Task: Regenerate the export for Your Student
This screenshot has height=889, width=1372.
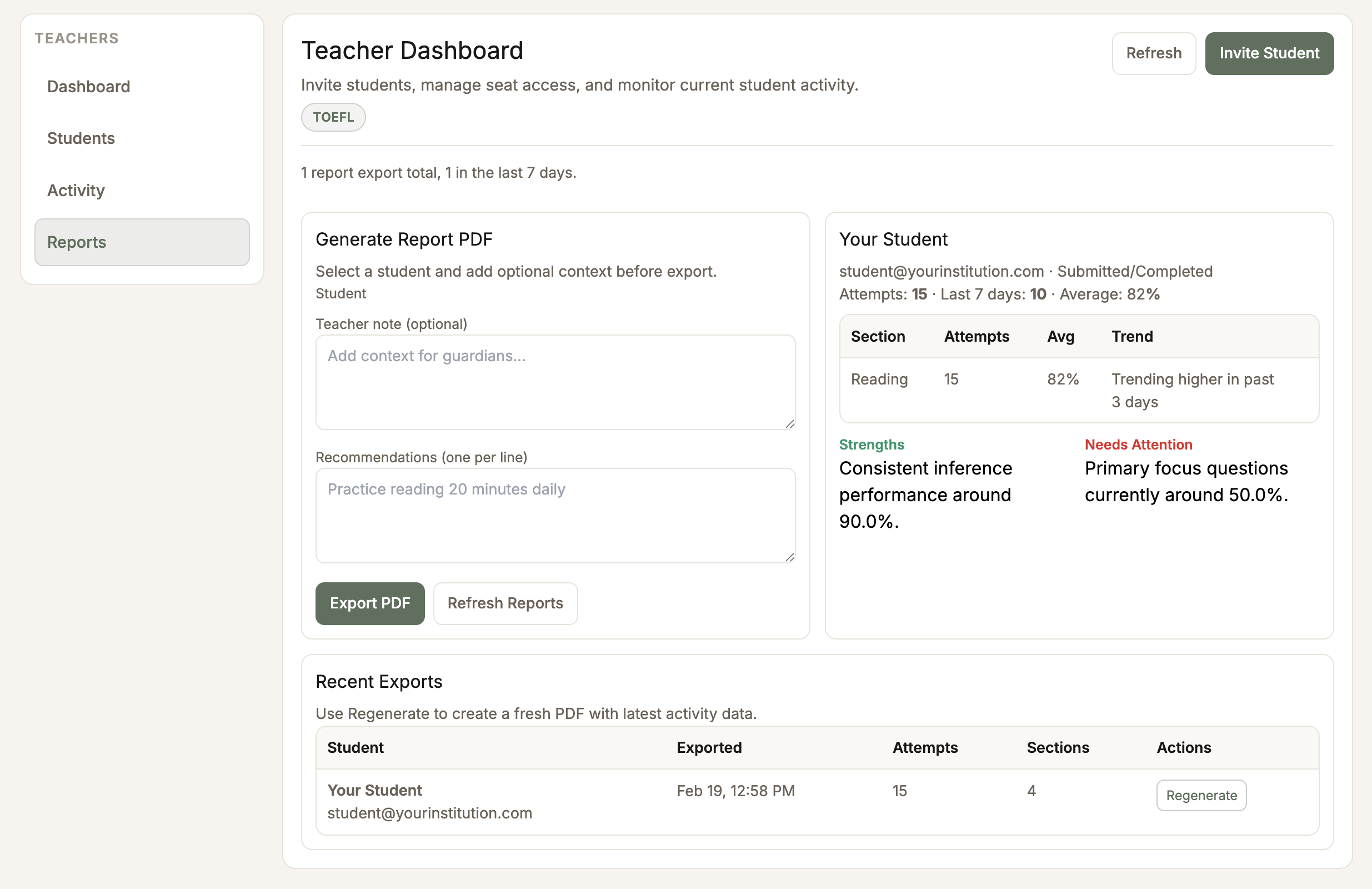Action: pyautogui.click(x=1201, y=795)
